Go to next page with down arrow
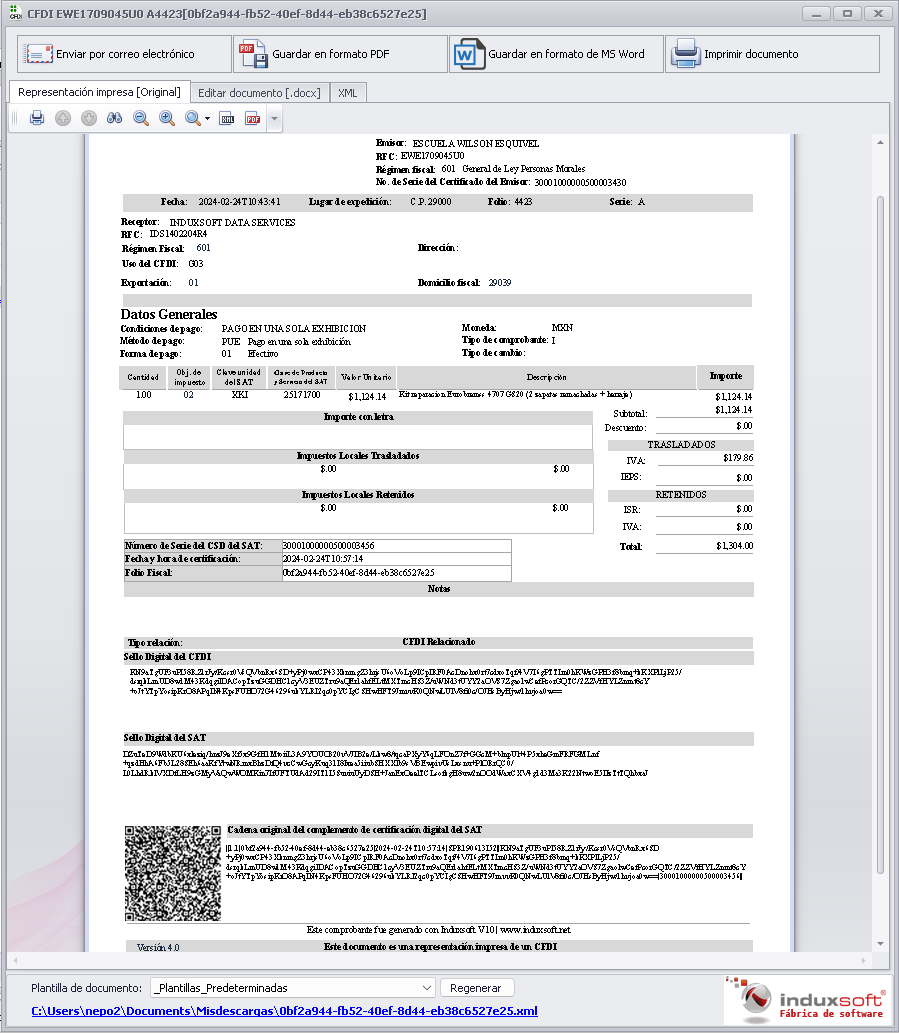This screenshot has width=899, height=1033. click(x=89, y=118)
